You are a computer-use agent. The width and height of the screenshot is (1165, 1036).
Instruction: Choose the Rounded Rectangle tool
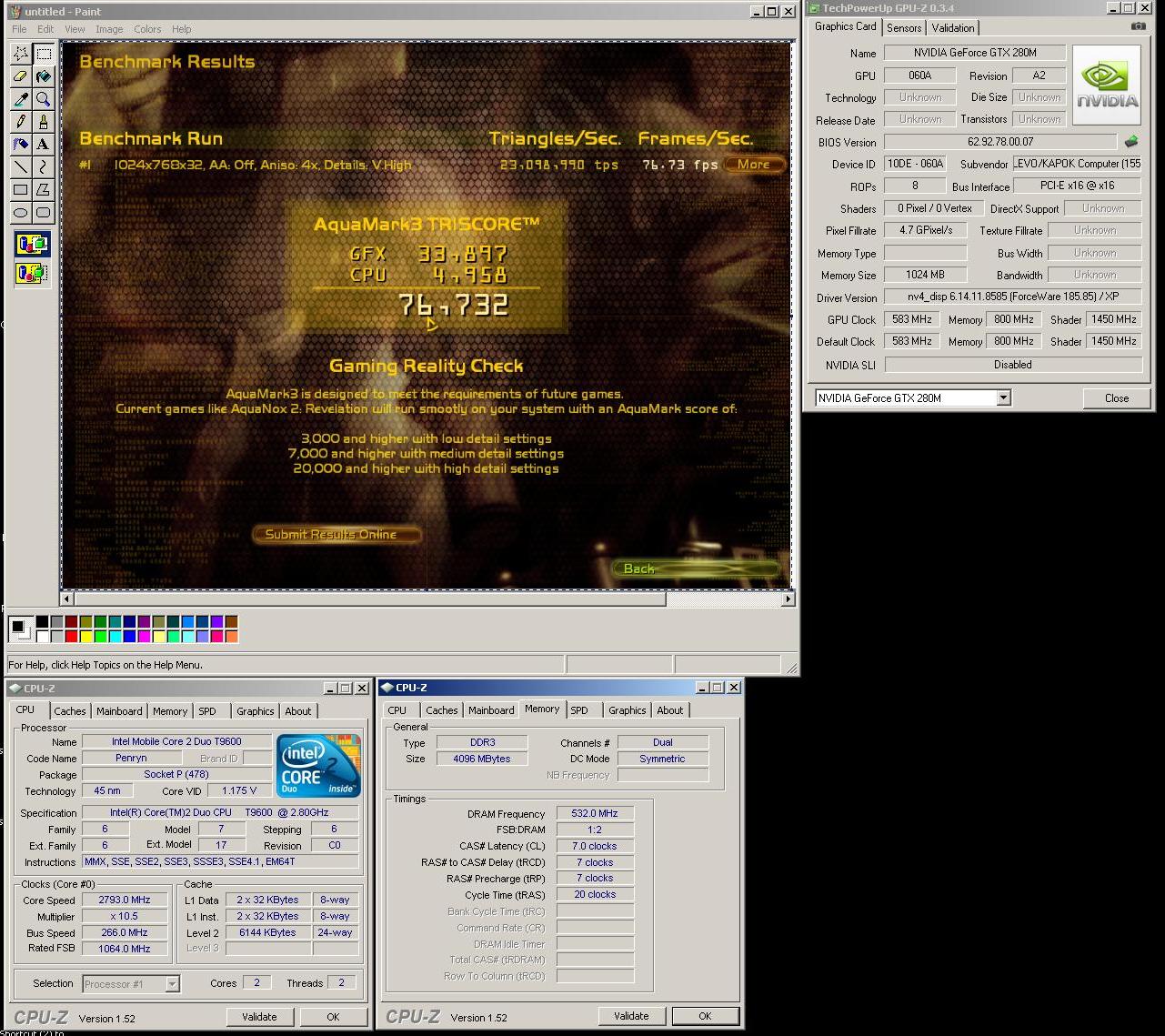pyautogui.click(x=43, y=213)
